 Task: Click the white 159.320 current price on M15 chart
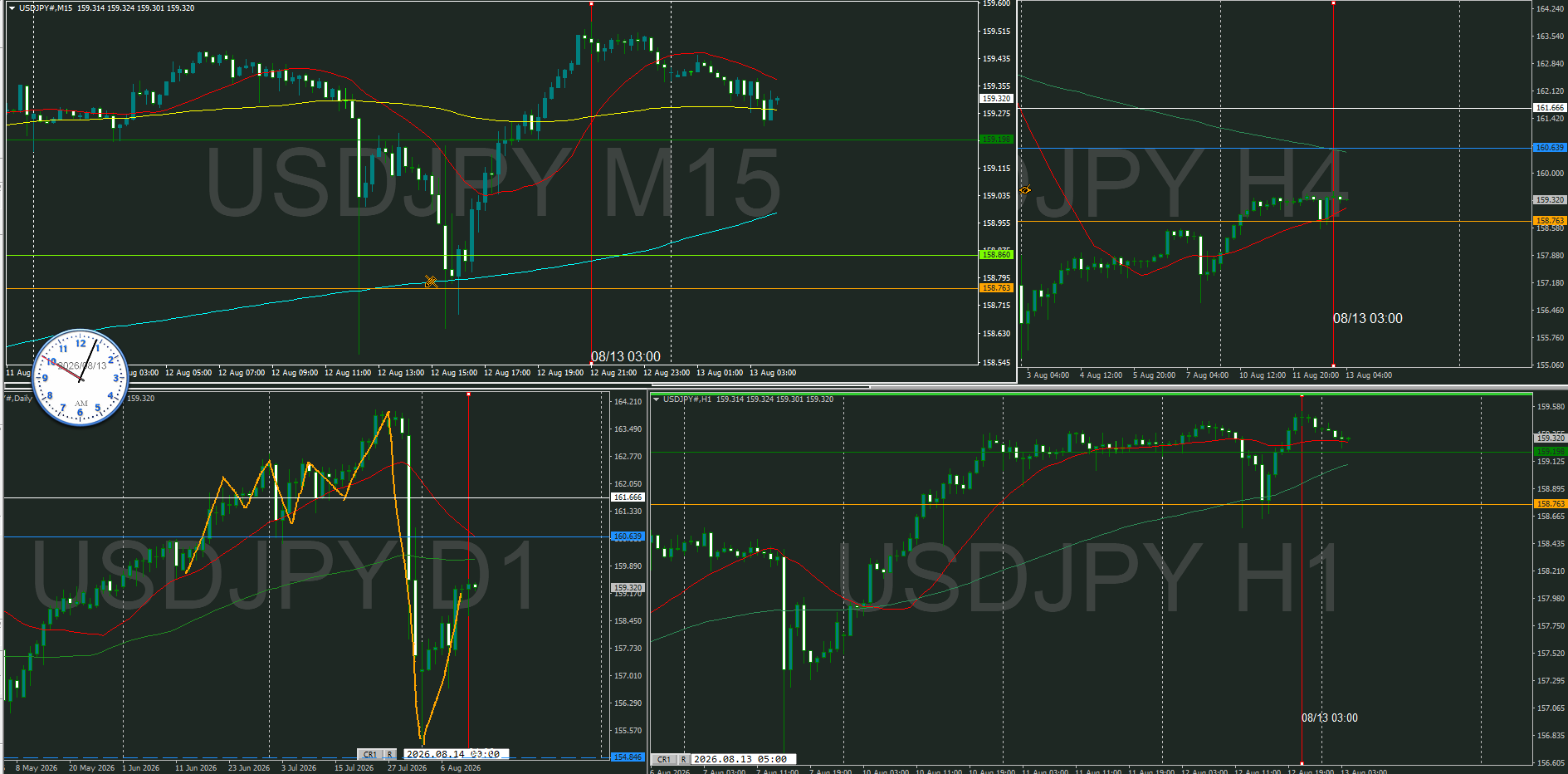[996, 98]
